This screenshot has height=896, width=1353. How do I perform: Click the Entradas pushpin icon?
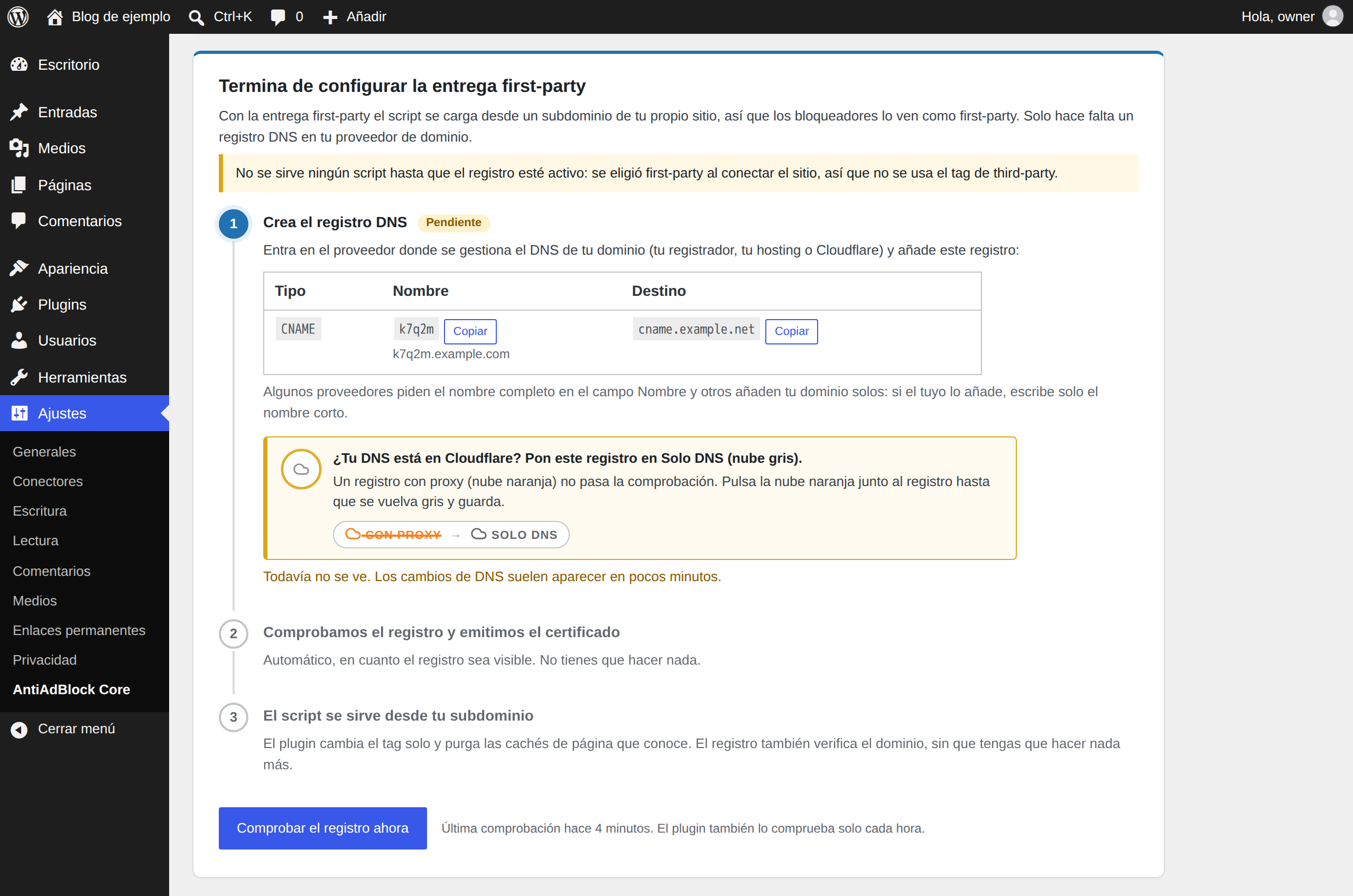point(19,112)
